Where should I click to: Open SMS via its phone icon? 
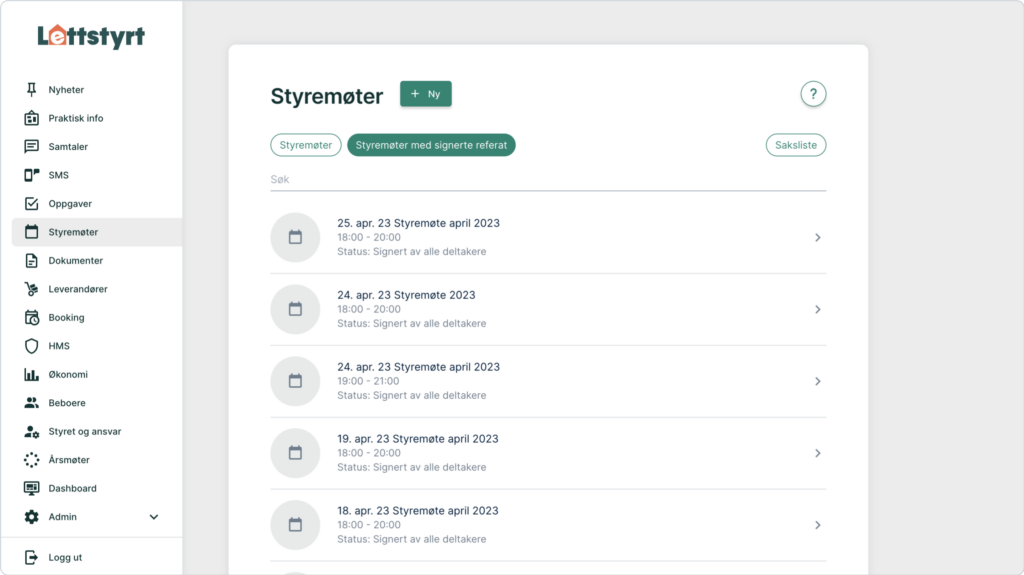coord(31,175)
